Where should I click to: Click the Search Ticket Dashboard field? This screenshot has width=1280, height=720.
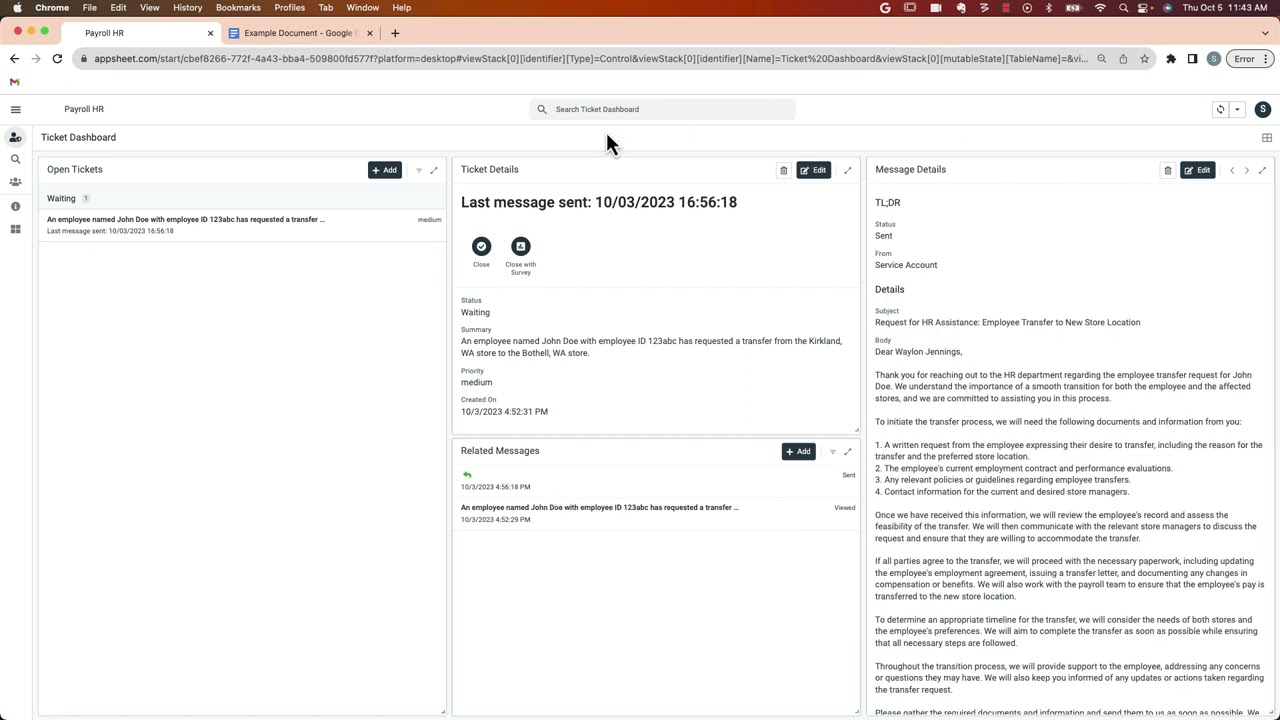point(662,109)
